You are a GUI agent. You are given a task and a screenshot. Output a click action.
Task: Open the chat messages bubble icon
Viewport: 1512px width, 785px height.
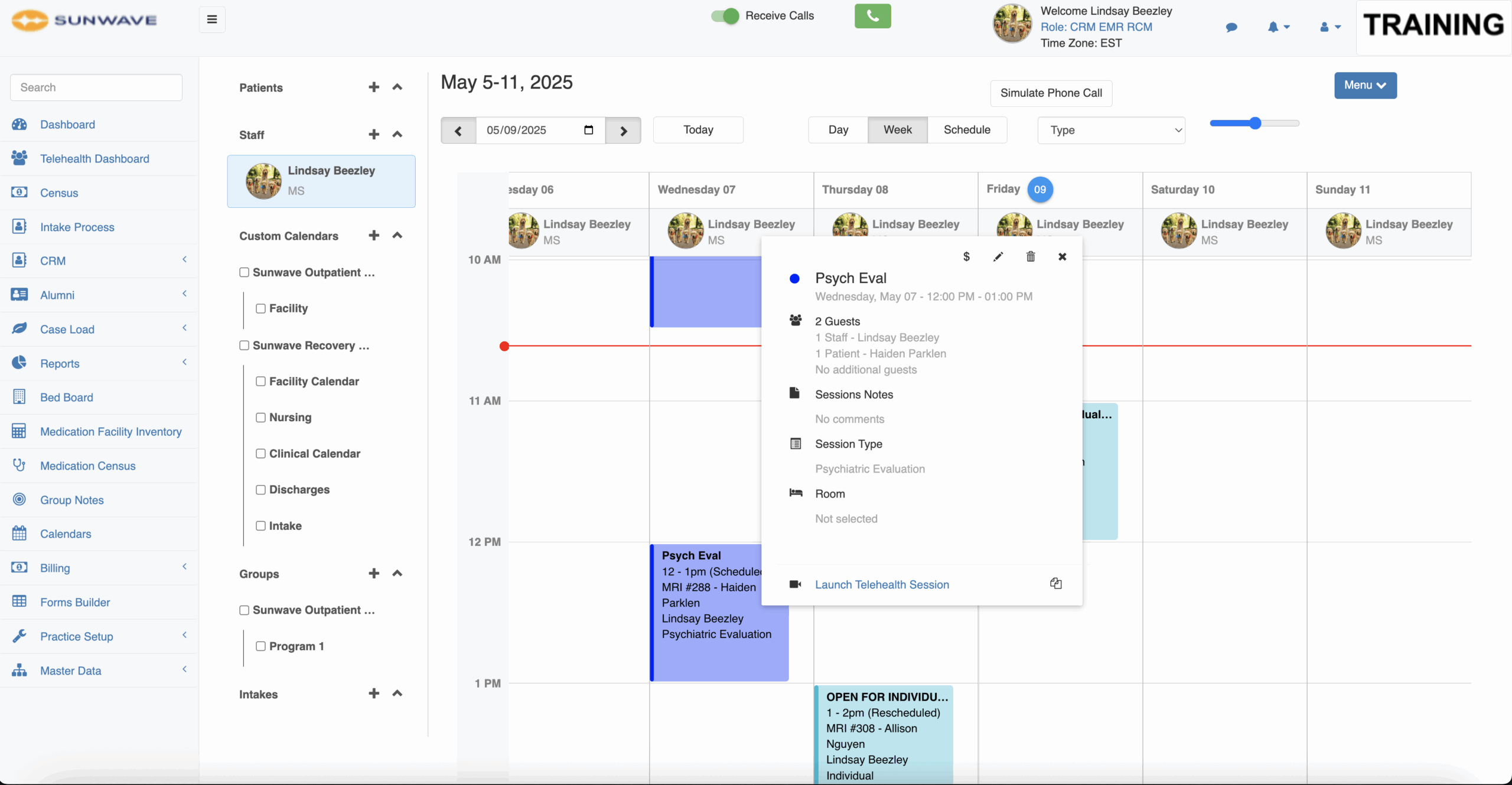tap(1231, 27)
